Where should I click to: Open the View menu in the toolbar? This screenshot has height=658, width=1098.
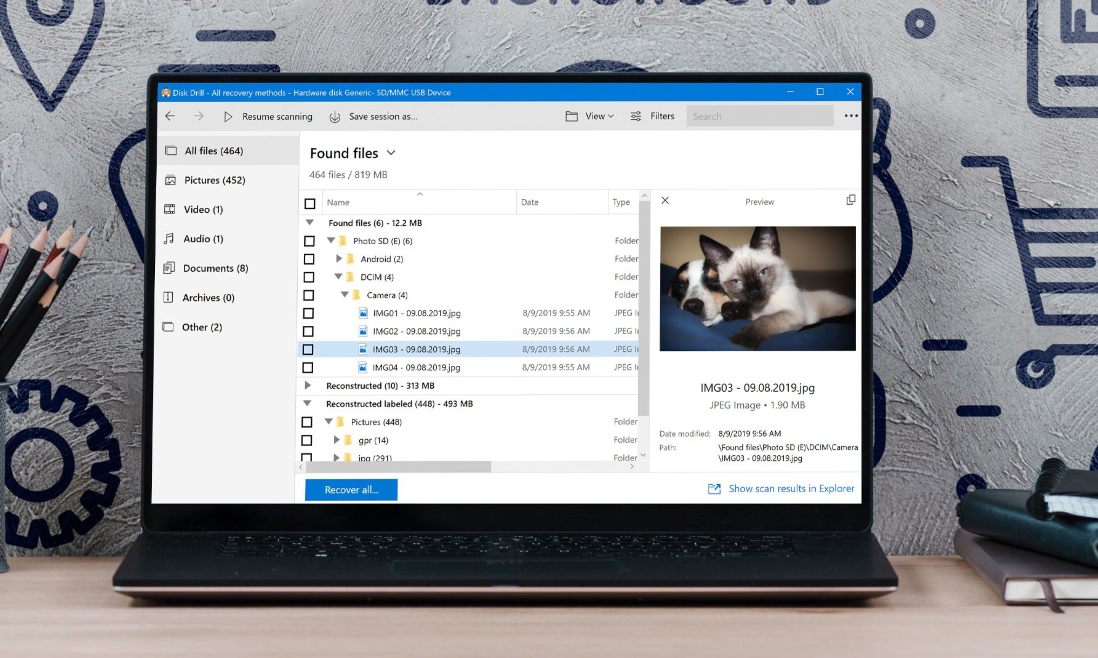591,116
